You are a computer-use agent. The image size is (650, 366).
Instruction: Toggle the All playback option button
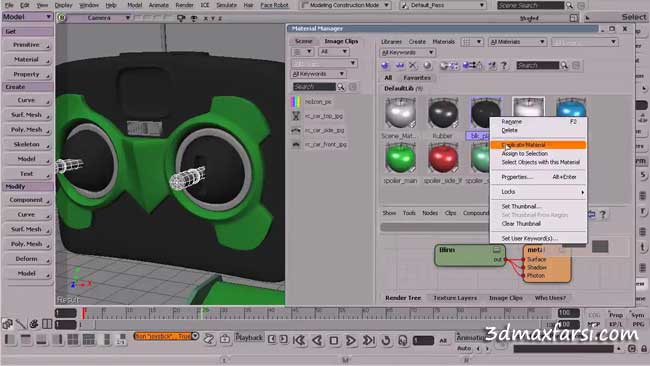tap(443, 341)
